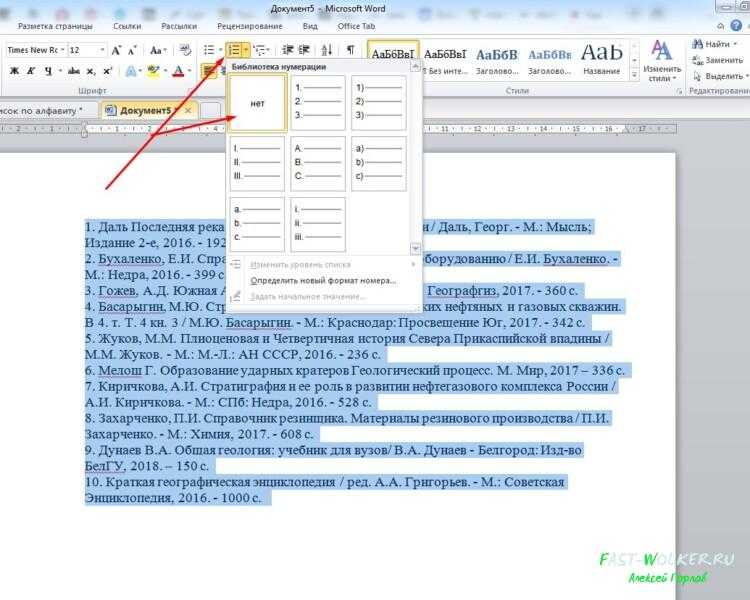This screenshot has width=750, height=600.
Task: Minimize the ribbon with caret icon
Action: point(721,25)
